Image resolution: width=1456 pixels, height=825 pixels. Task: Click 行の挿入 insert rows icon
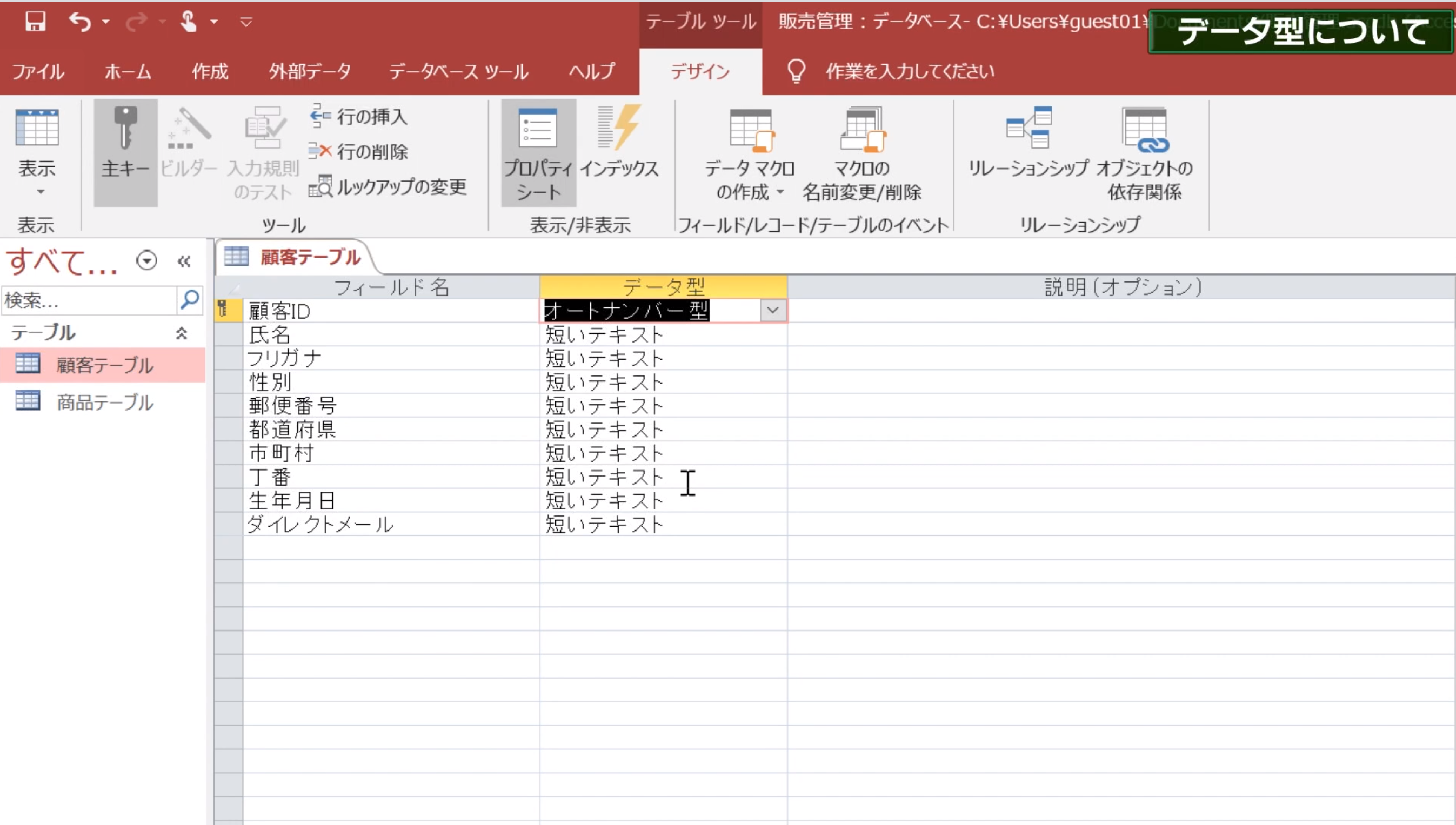point(320,116)
